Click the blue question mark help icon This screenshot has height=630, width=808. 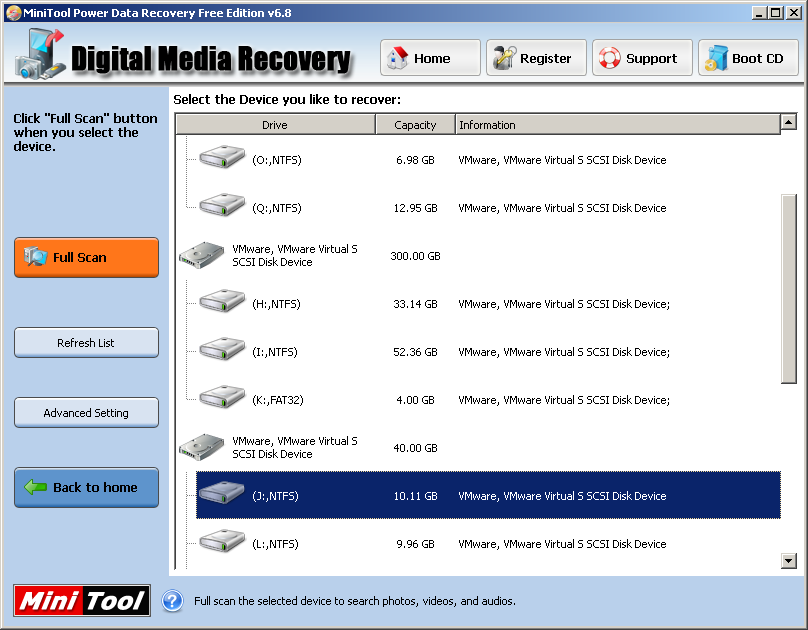[173, 601]
